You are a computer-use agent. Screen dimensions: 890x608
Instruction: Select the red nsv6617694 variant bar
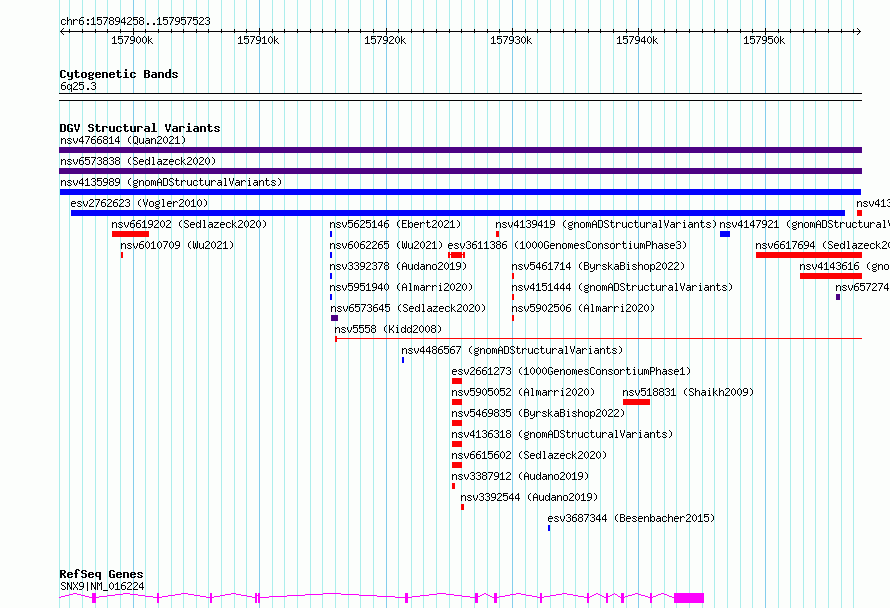point(809,255)
